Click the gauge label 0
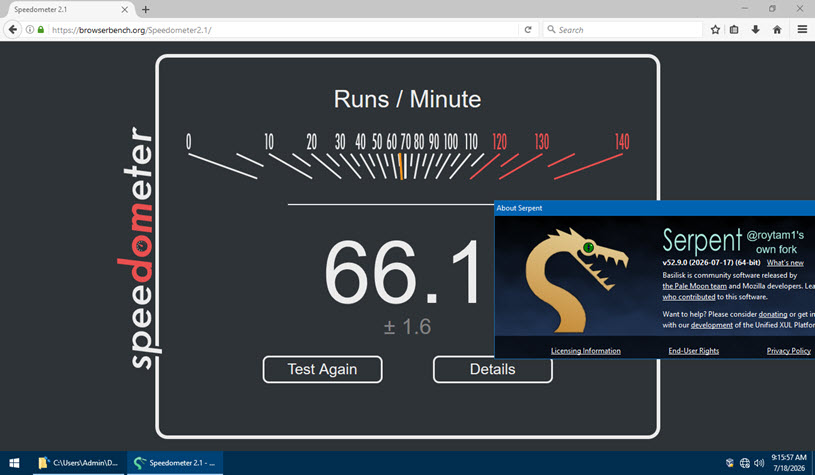Image resolution: width=815 pixels, height=475 pixels. pos(188,141)
